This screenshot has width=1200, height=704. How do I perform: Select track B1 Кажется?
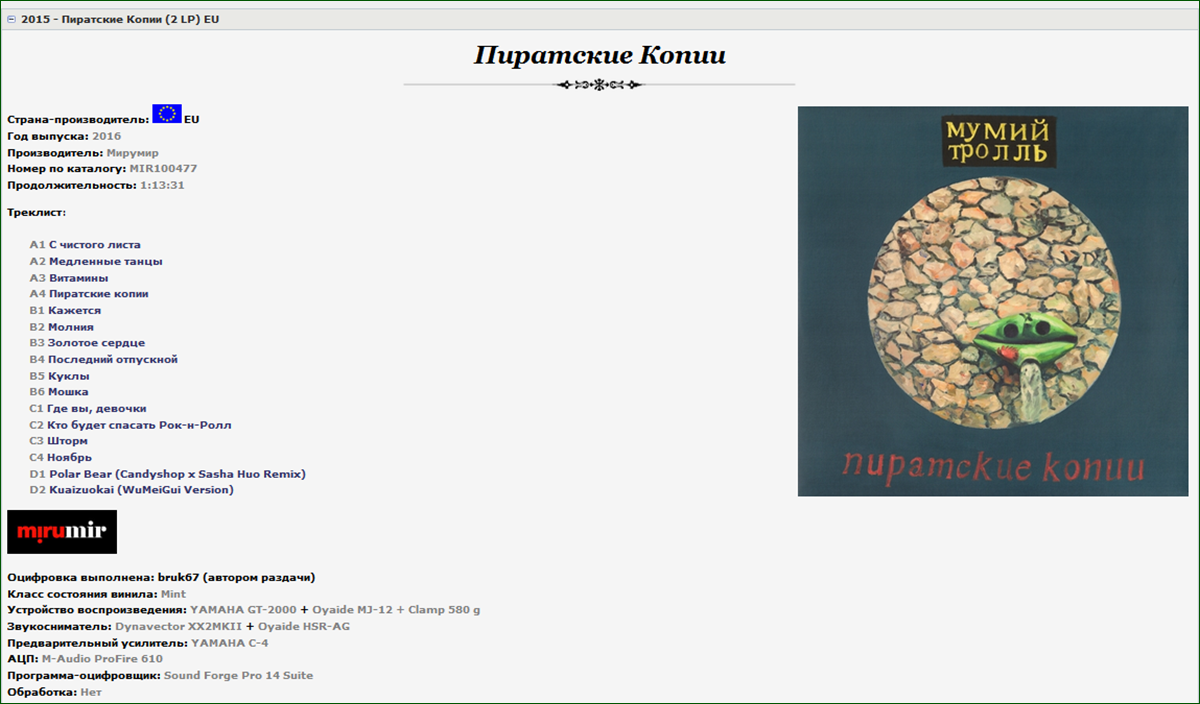click(65, 310)
